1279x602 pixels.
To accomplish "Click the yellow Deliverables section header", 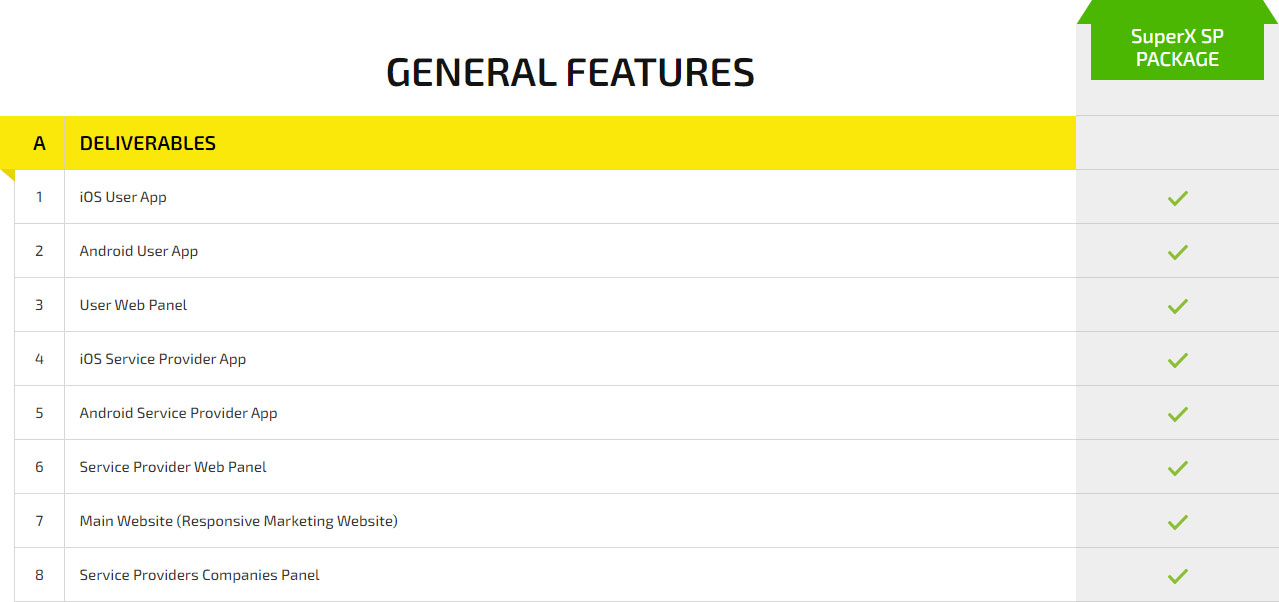I will (148, 143).
